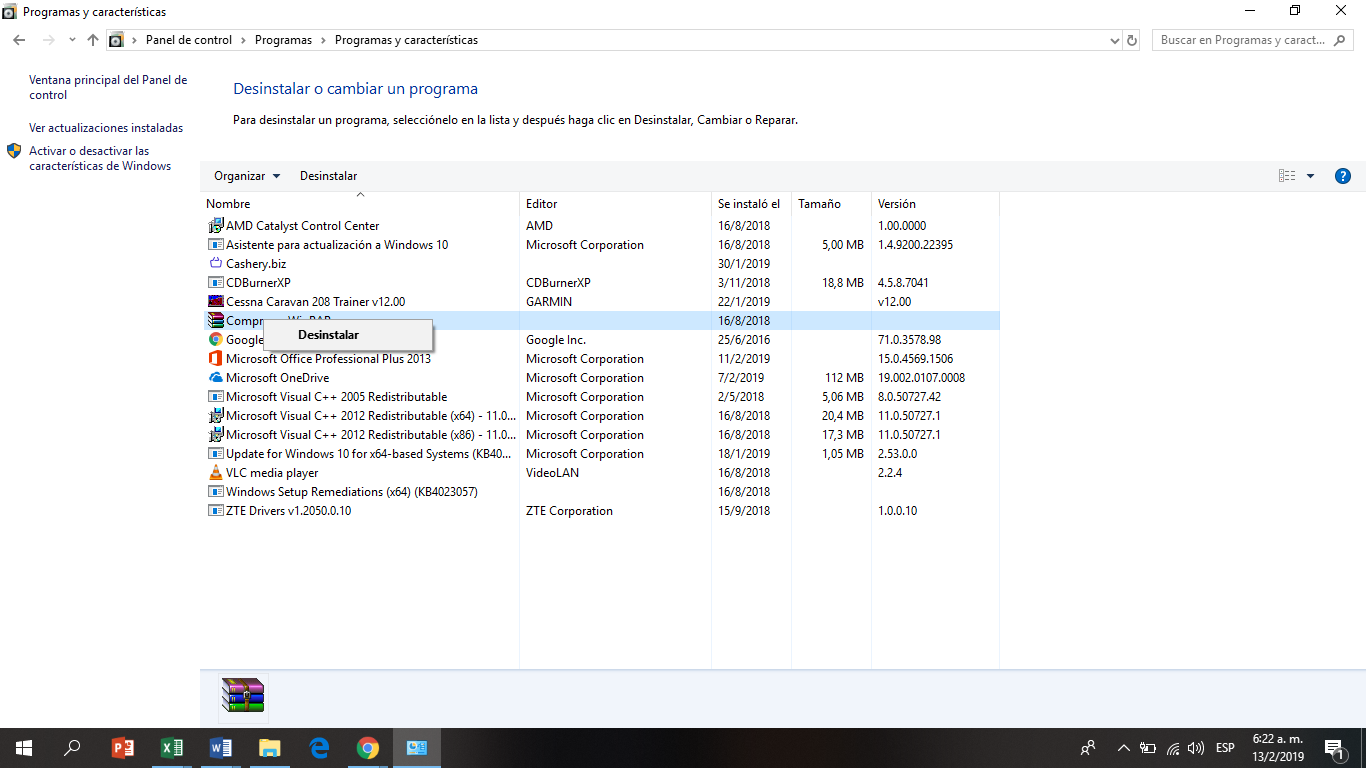Screen dimensions: 1366x768
Task: Click the Microsoft Office Professional Plus icon
Action: pos(215,359)
